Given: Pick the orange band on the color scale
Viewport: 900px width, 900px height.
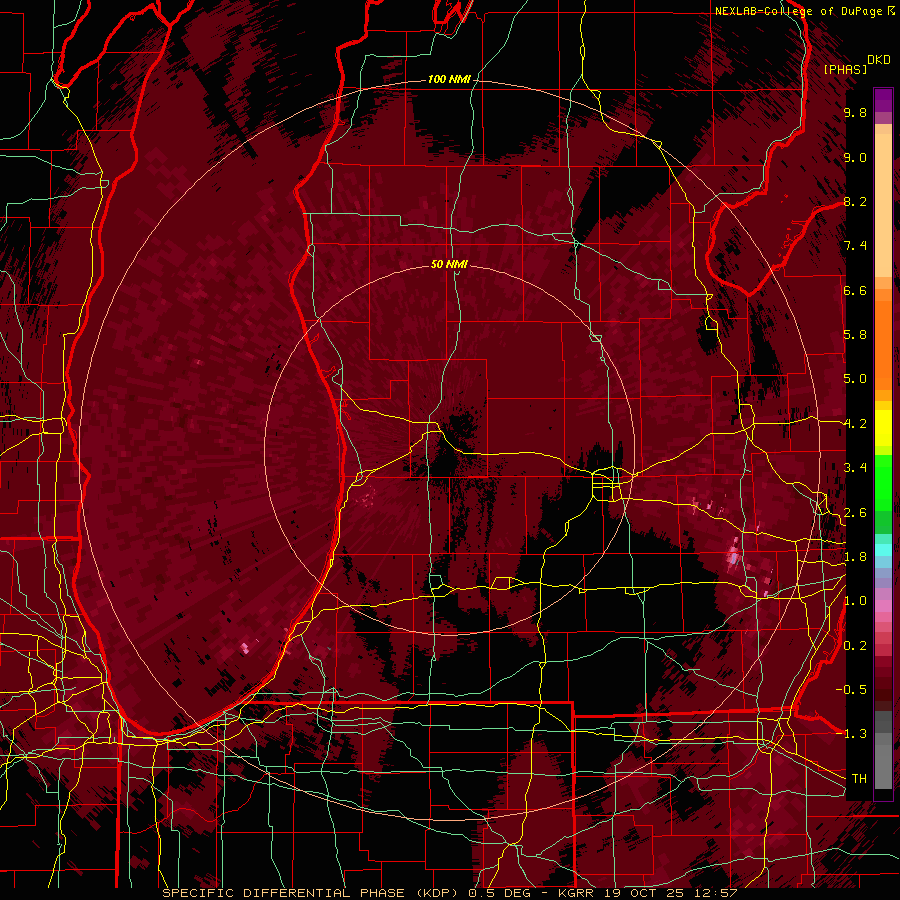Looking at the screenshot, I should pyautogui.click(x=883, y=344).
